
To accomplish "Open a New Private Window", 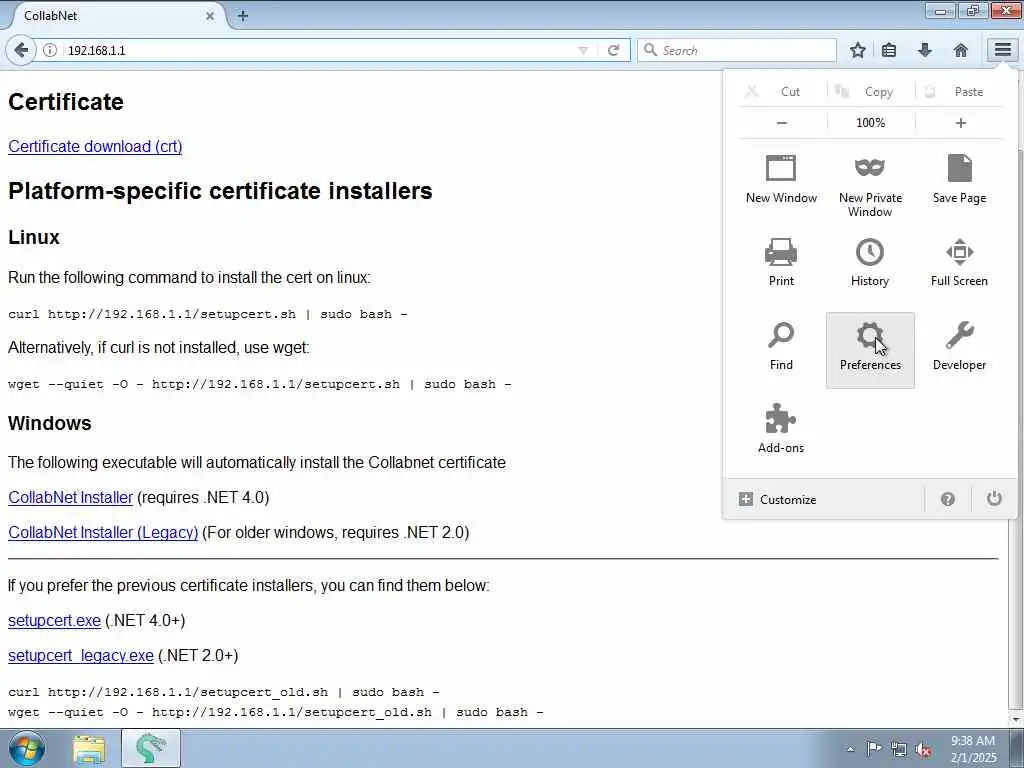I will pyautogui.click(x=870, y=186).
